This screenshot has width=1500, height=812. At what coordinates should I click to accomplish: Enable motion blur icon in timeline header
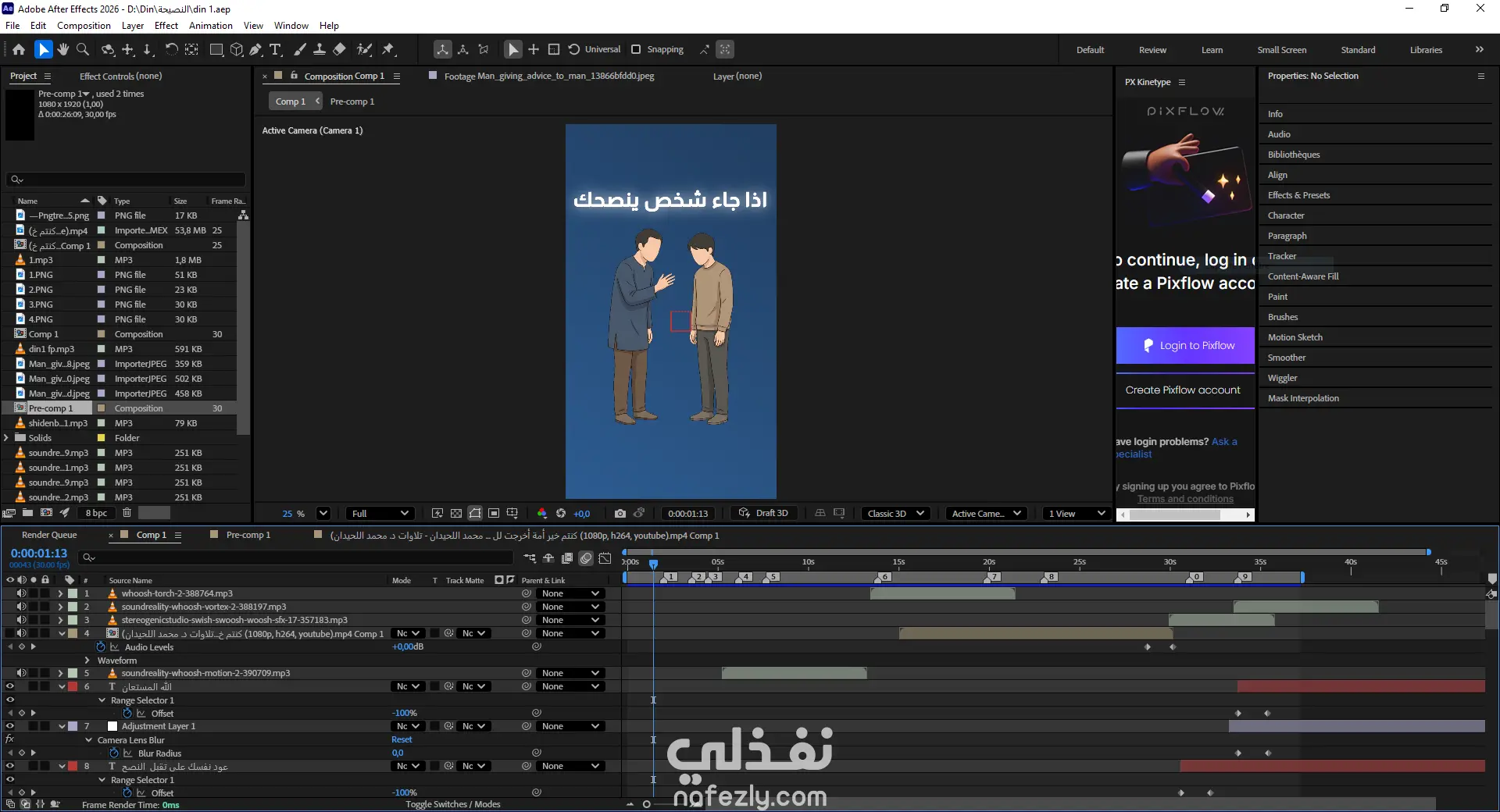point(586,557)
